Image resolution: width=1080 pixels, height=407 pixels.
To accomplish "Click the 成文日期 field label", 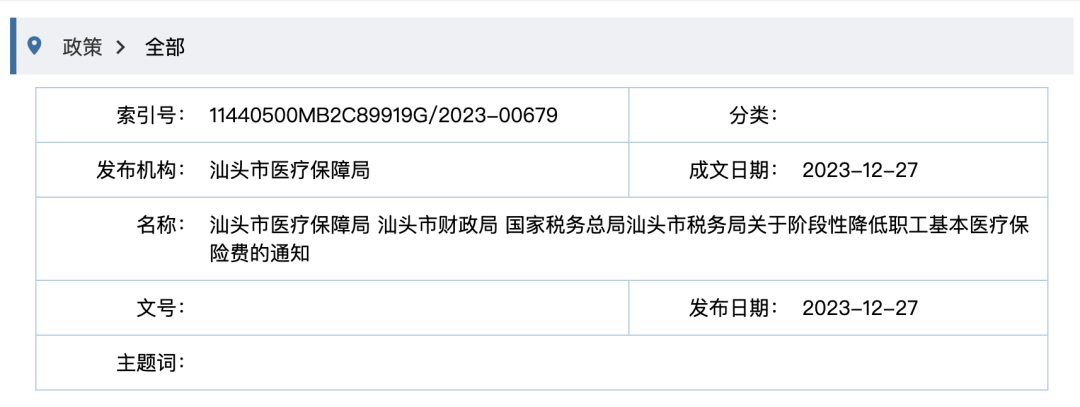I will pyautogui.click(x=734, y=171).
